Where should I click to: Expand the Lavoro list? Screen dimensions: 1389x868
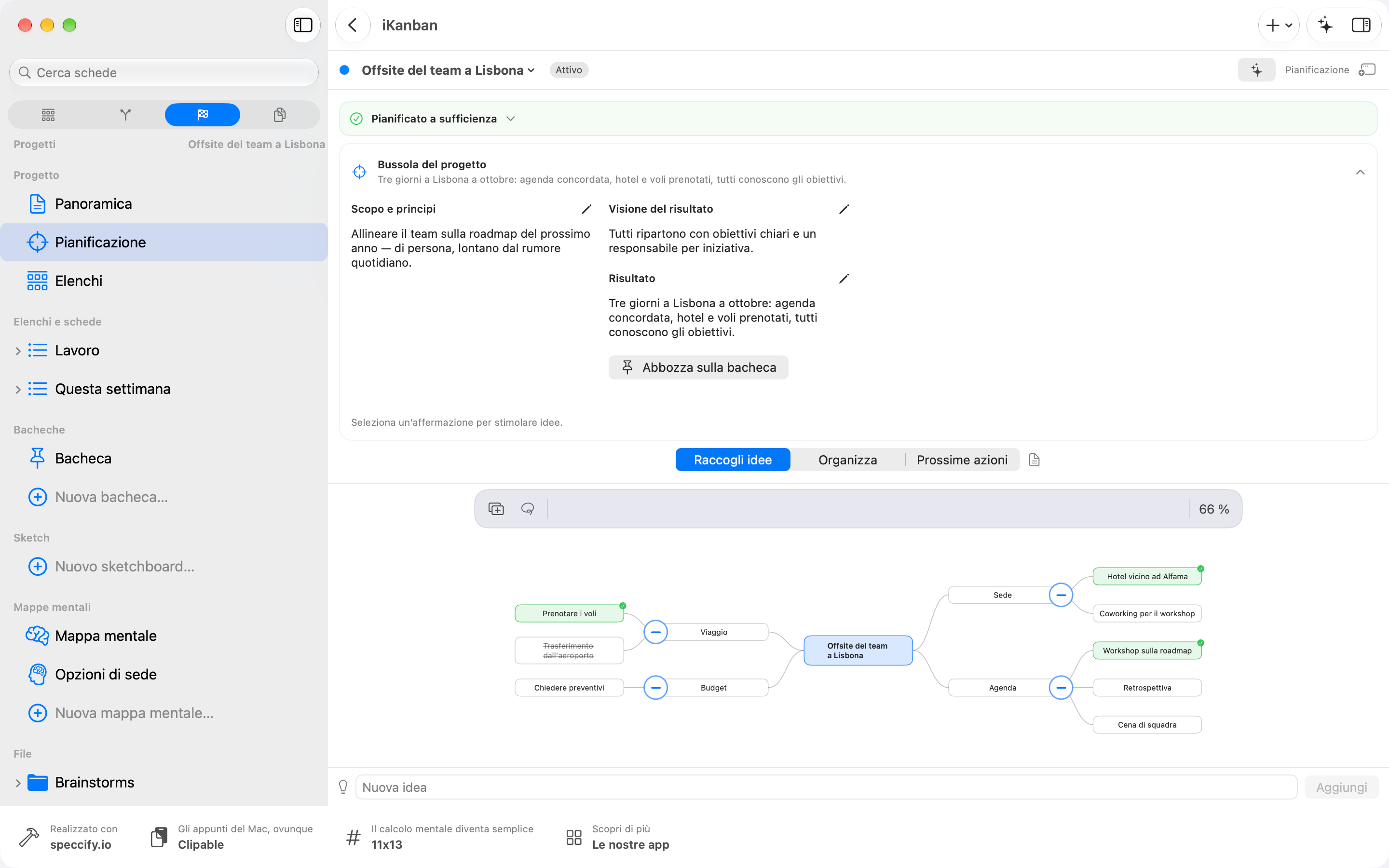point(18,351)
